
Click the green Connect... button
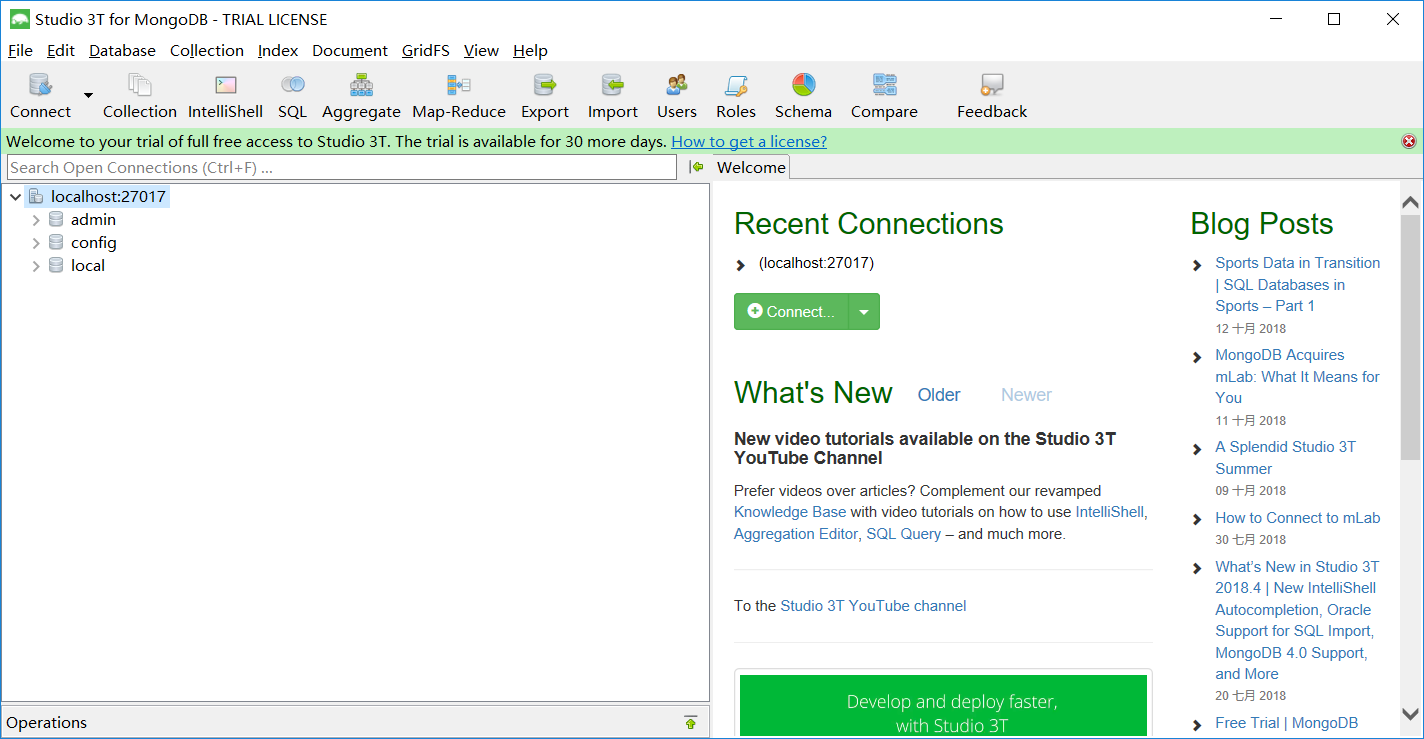click(x=791, y=312)
